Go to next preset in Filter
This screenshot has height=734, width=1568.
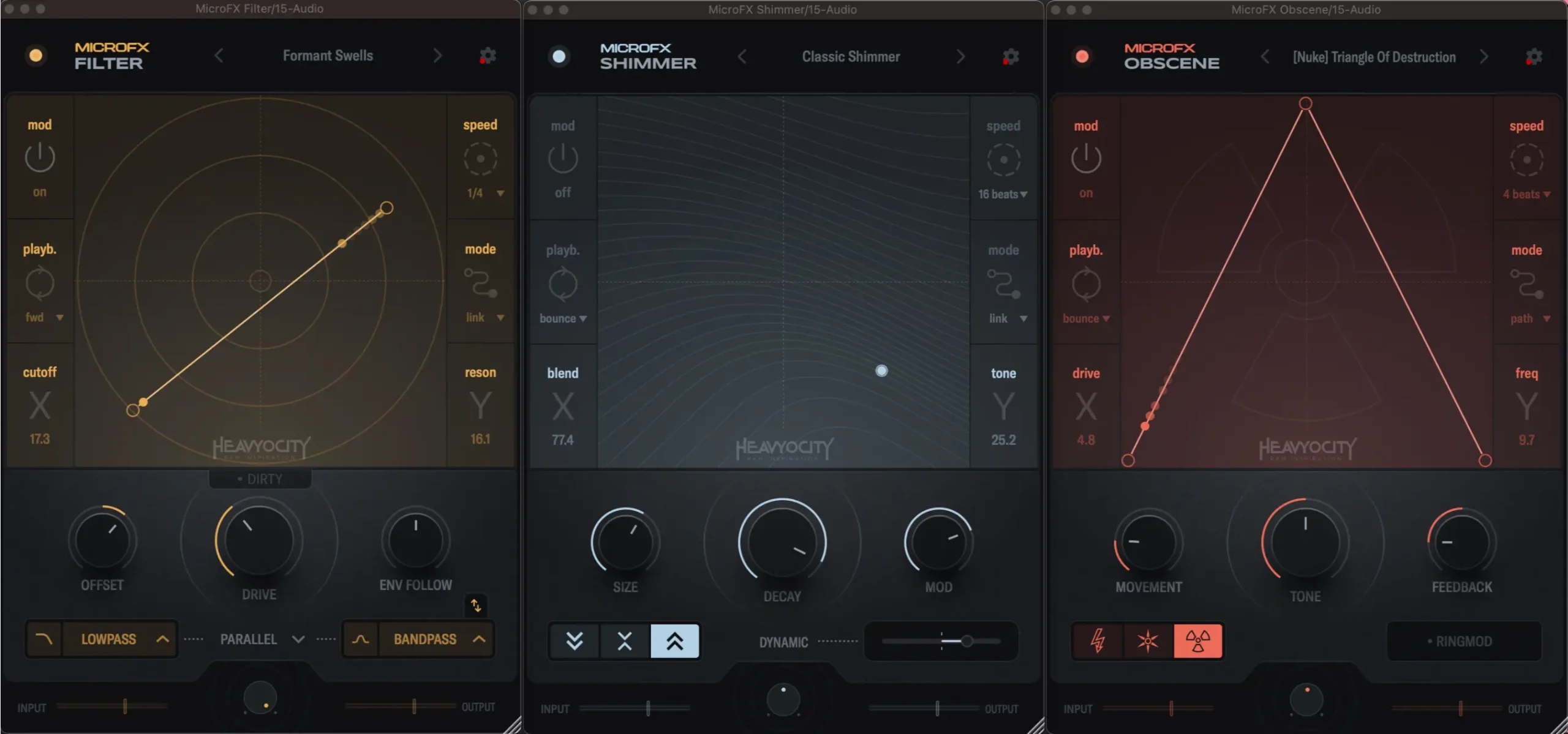(437, 56)
